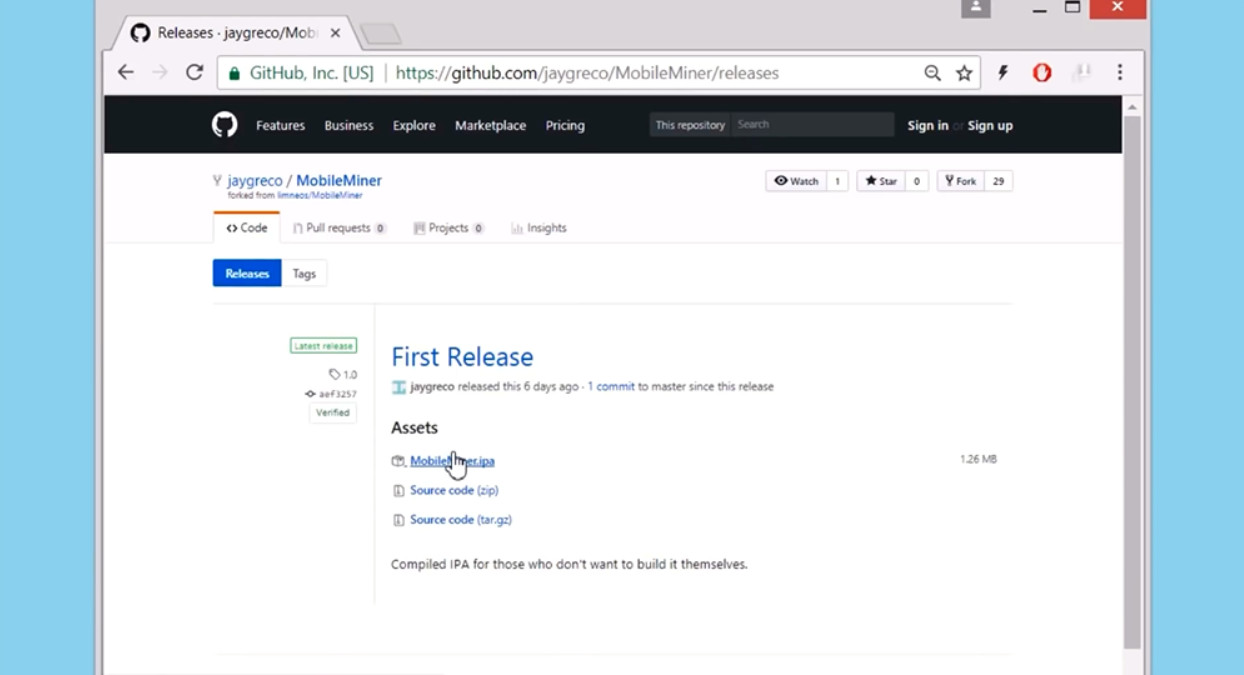Click the stargazers count 0
Viewport: 1244px width, 675px height.
click(x=917, y=181)
